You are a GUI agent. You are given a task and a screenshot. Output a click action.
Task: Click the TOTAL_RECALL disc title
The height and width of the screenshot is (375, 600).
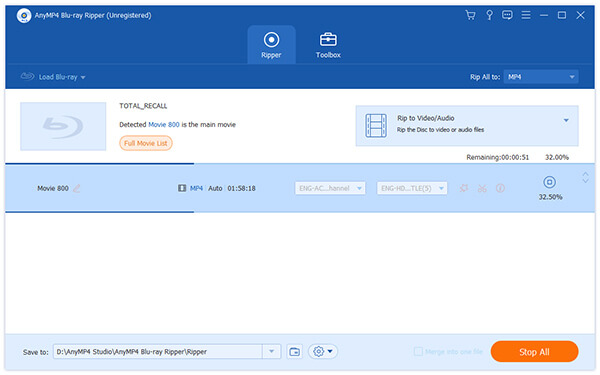tap(143, 106)
